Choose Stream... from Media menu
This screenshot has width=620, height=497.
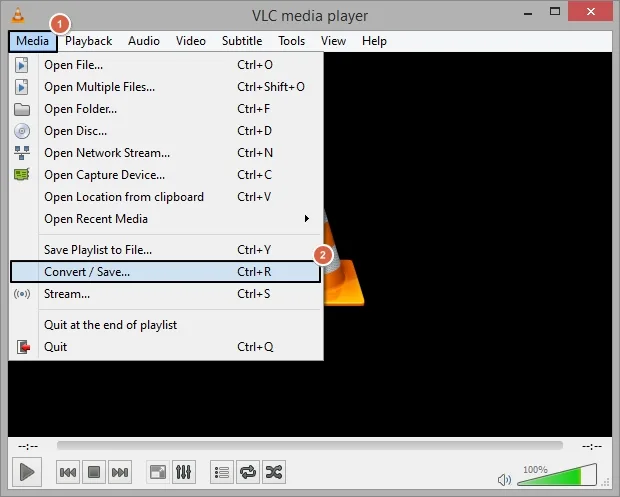(166, 294)
